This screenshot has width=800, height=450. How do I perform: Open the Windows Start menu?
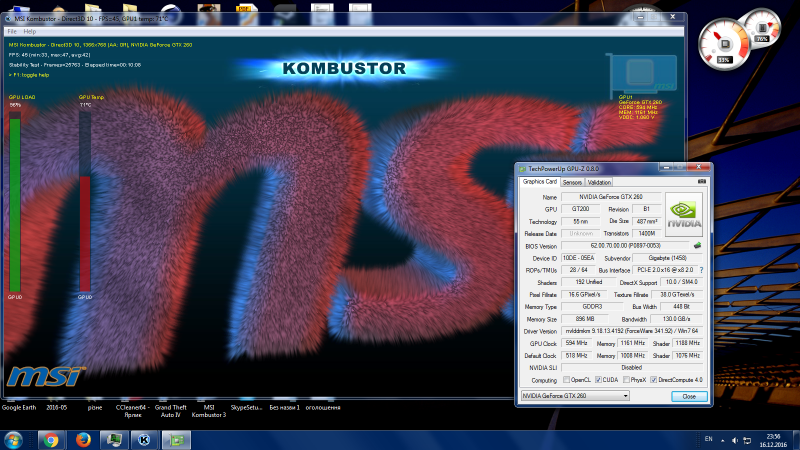pyautogui.click(x=15, y=439)
